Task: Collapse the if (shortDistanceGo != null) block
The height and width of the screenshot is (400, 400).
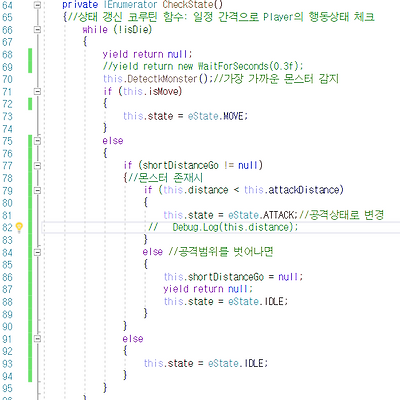Action: pyautogui.click(x=37, y=165)
